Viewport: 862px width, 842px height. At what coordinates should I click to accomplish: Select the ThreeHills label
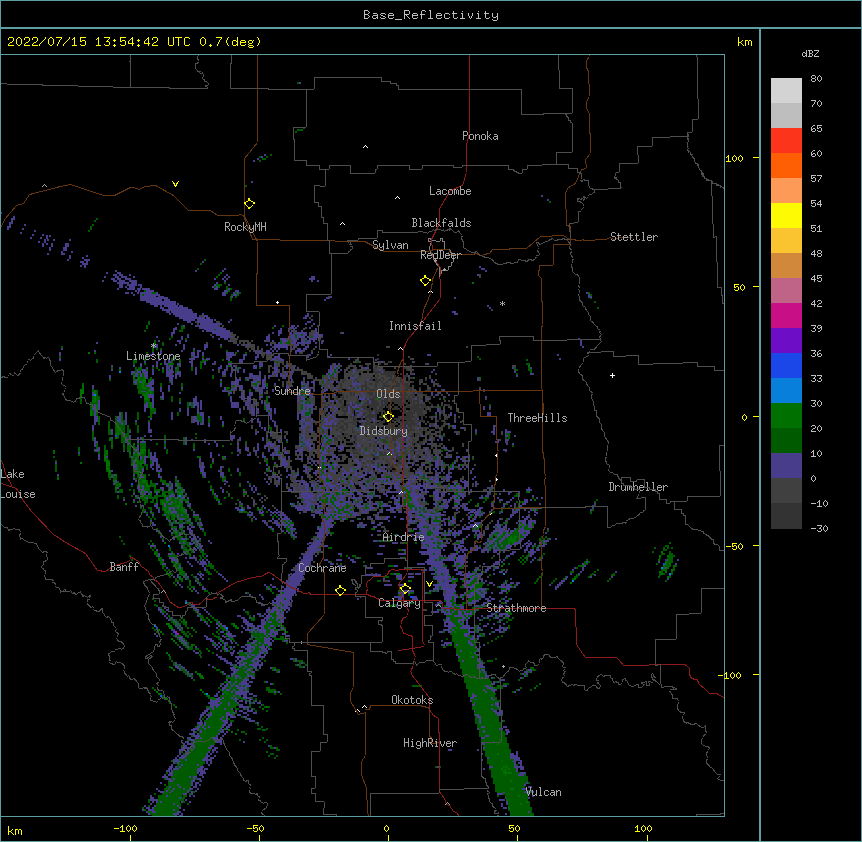pyautogui.click(x=537, y=418)
